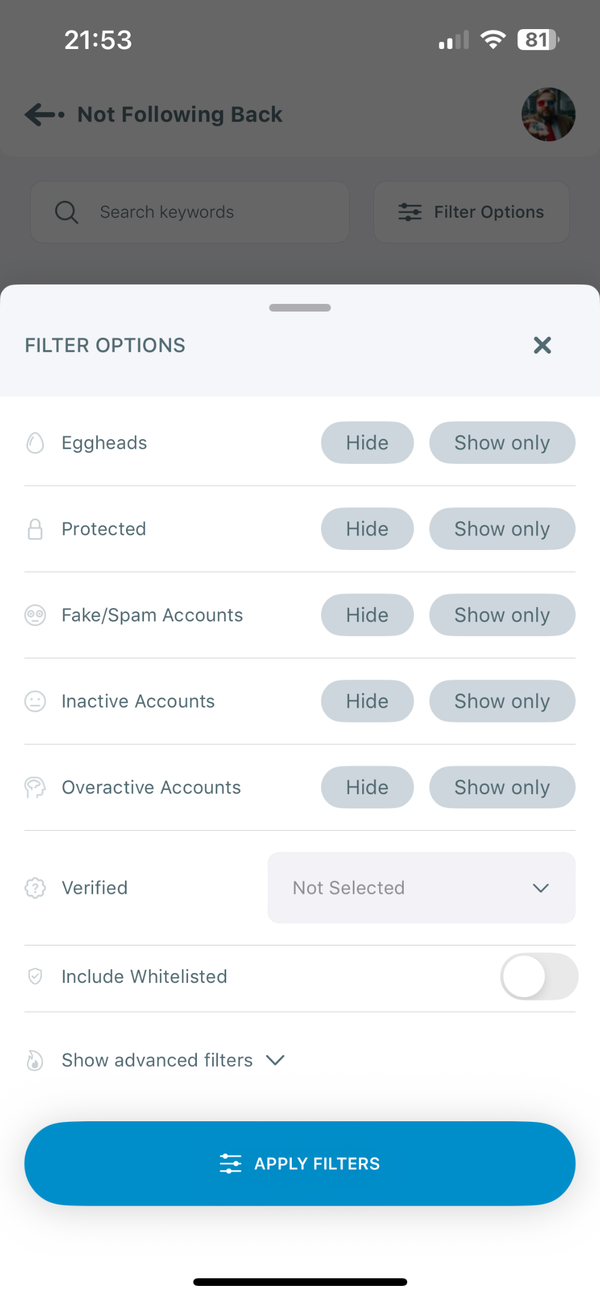600x1298 pixels.
Task: Select Show only for Protected accounts
Action: (502, 528)
